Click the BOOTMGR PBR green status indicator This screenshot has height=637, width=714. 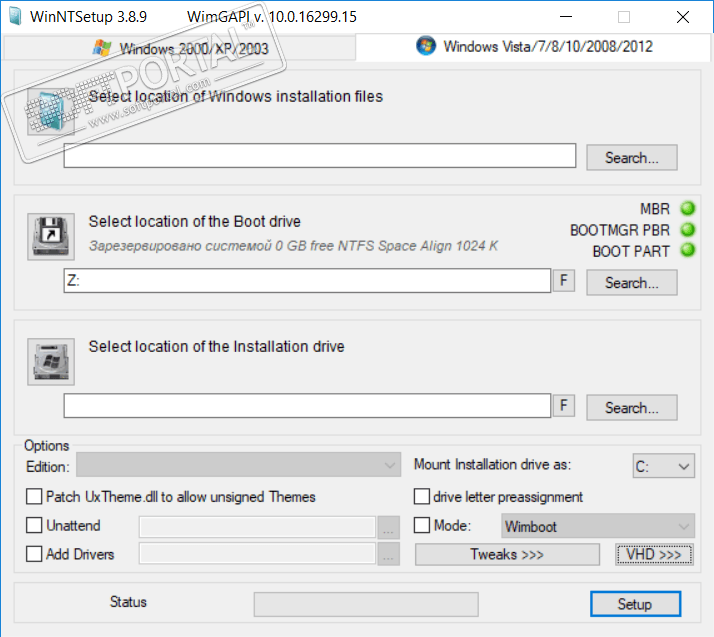coord(688,229)
